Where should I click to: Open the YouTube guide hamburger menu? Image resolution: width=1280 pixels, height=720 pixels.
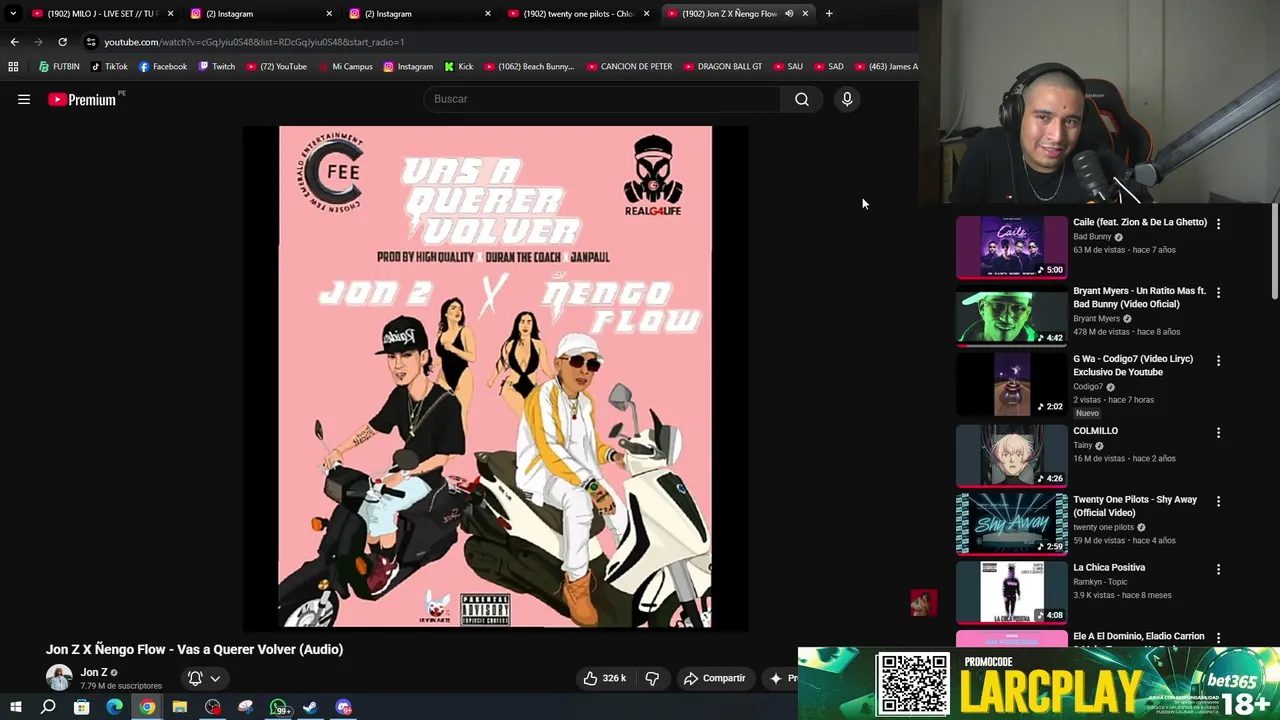[x=24, y=99]
